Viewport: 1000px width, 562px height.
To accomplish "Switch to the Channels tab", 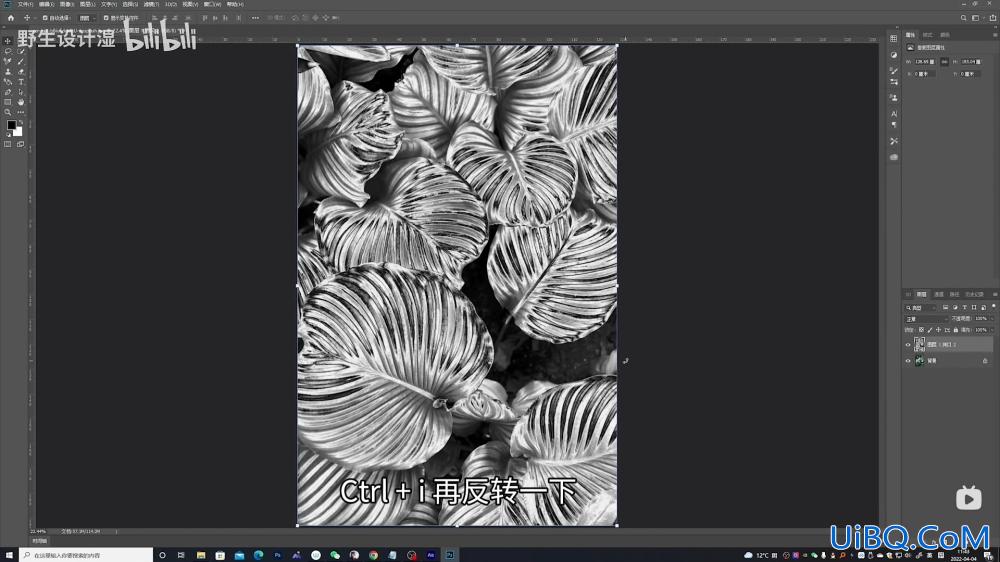I will 939,294.
